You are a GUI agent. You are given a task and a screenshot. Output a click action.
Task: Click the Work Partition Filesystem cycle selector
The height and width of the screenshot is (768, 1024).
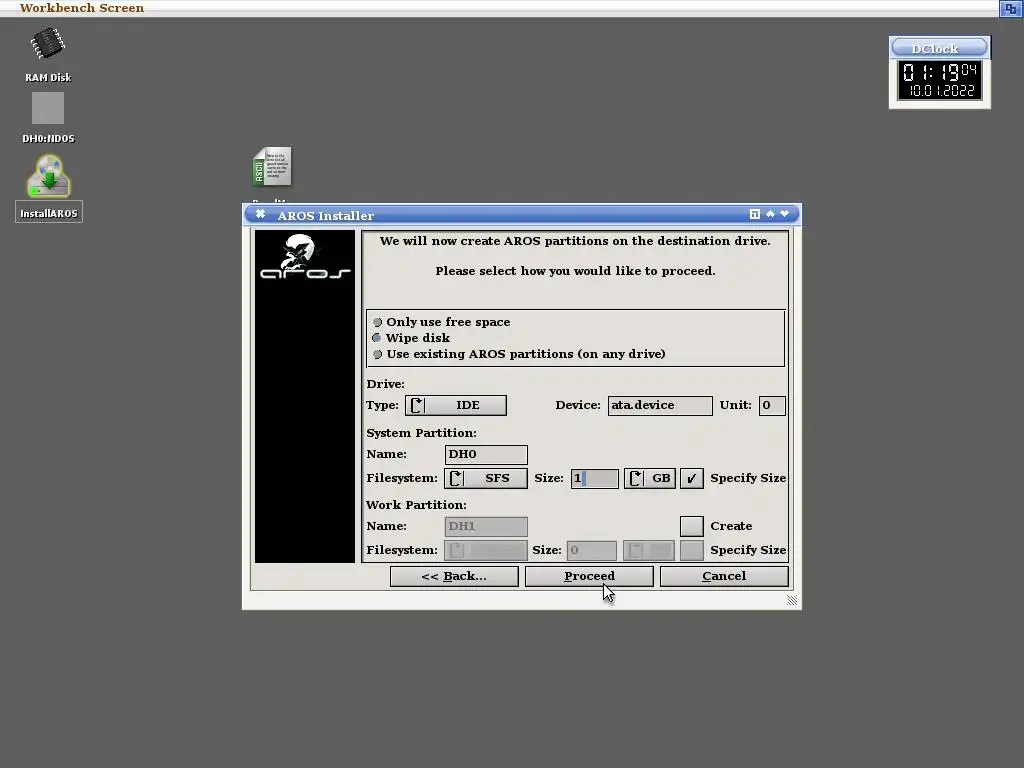click(x=486, y=550)
